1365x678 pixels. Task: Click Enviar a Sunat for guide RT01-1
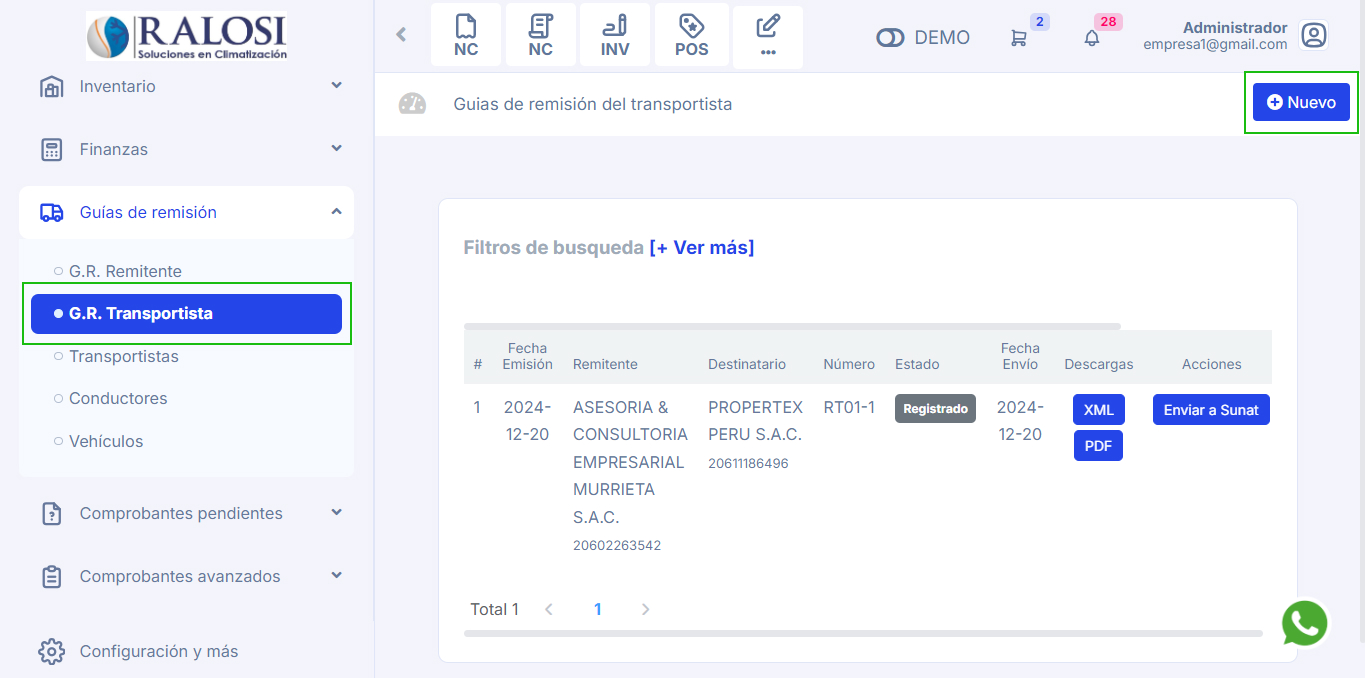(x=1211, y=409)
